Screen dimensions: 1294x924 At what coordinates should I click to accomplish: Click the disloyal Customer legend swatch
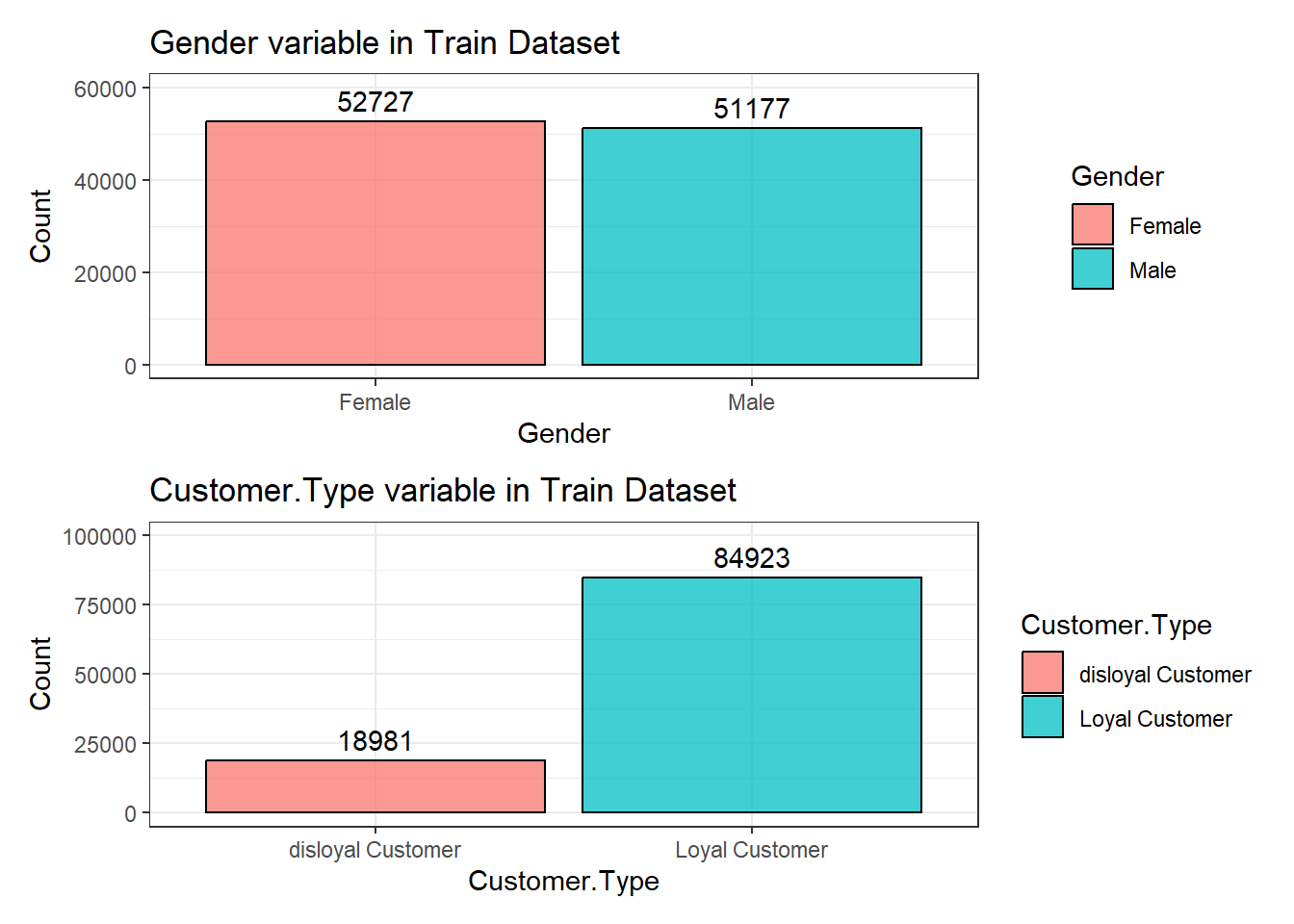pos(1042,673)
